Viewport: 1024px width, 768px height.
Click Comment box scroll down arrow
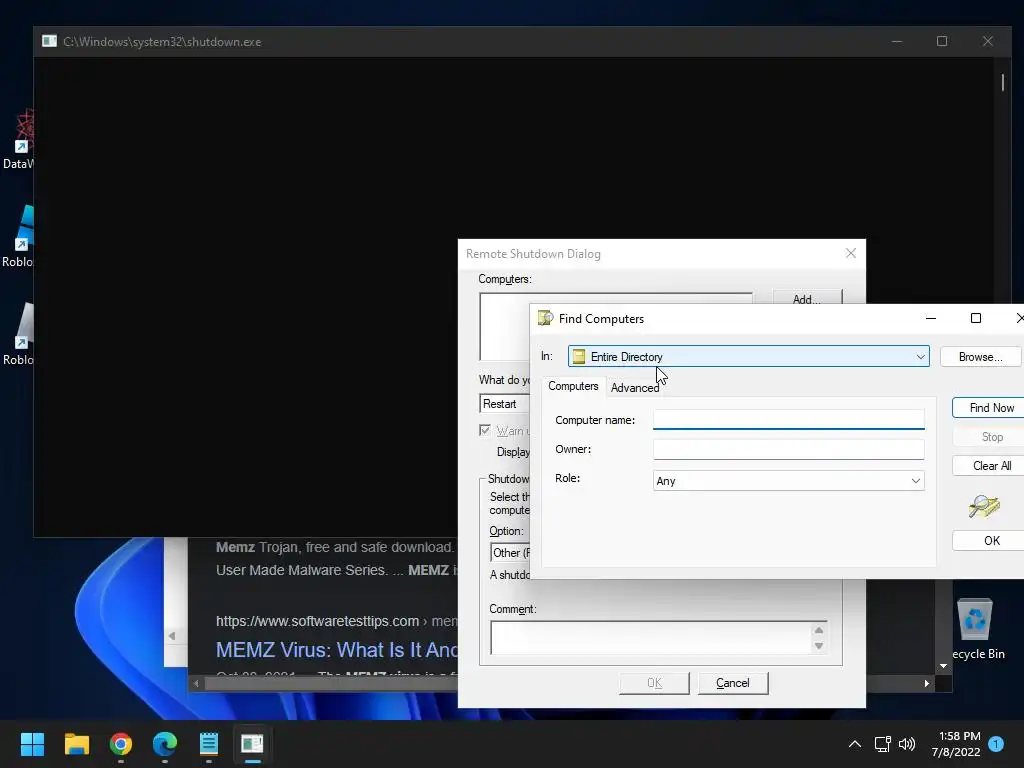pyautogui.click(x=819, y=646)
